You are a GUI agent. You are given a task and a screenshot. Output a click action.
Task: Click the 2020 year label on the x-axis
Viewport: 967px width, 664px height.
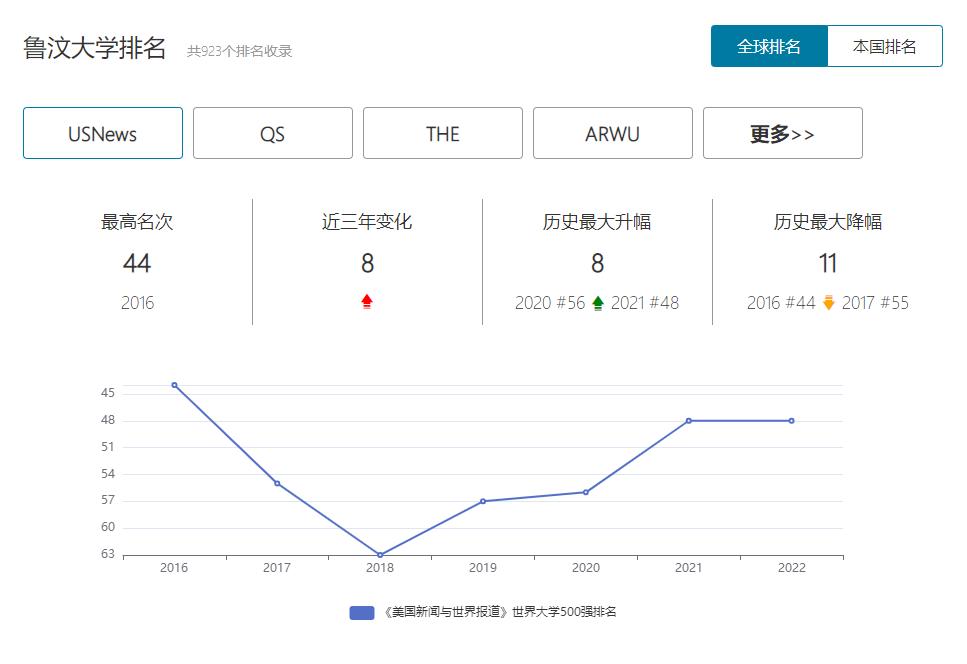[x=586, y=567]
